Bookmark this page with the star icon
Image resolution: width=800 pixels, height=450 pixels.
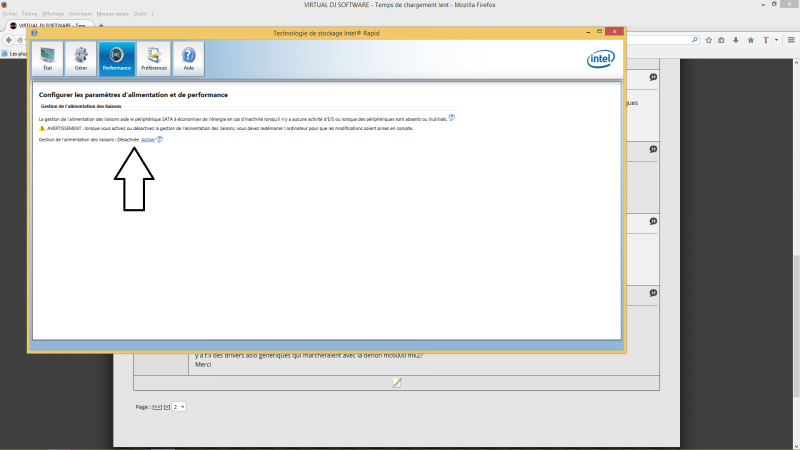pos(709,40)
